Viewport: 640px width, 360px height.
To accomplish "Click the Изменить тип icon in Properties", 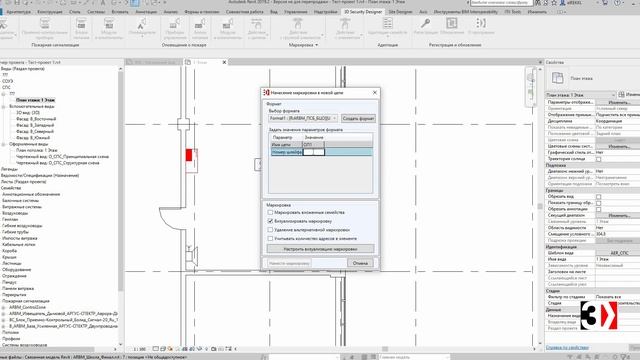I will coord(622,95).
